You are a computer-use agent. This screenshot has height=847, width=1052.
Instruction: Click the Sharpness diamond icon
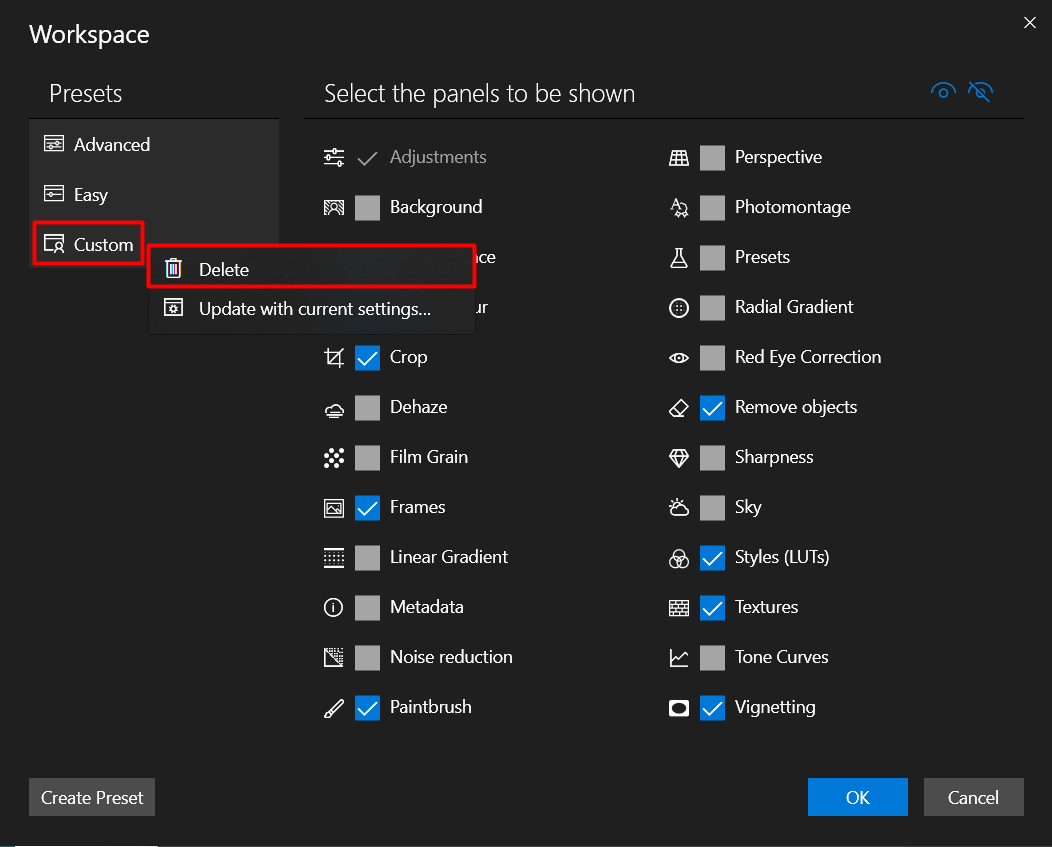tap(679, 458)
